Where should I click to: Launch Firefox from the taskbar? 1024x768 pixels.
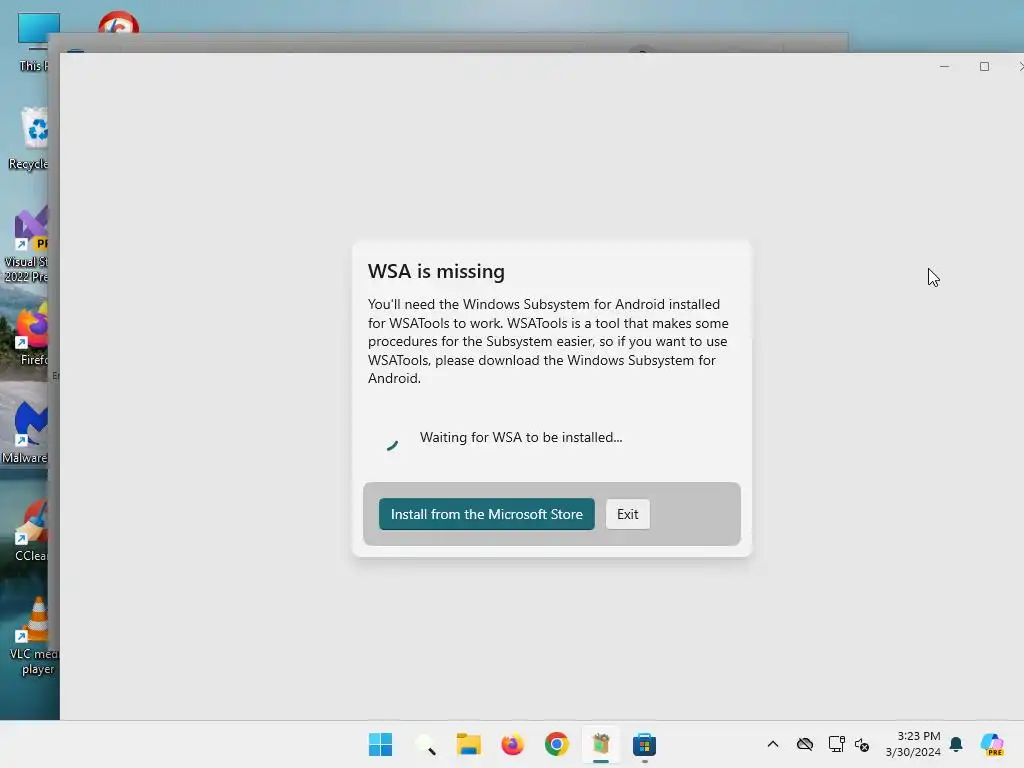click(x=513, y=744)
